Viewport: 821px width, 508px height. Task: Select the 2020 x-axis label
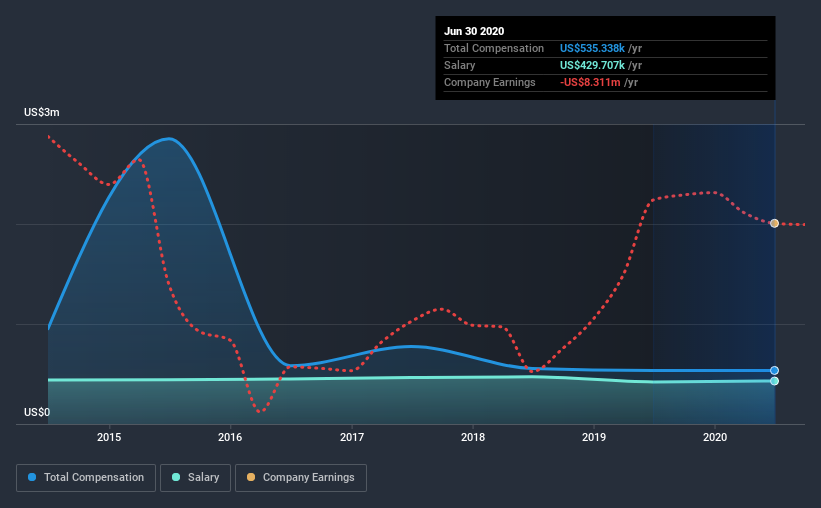715,437
